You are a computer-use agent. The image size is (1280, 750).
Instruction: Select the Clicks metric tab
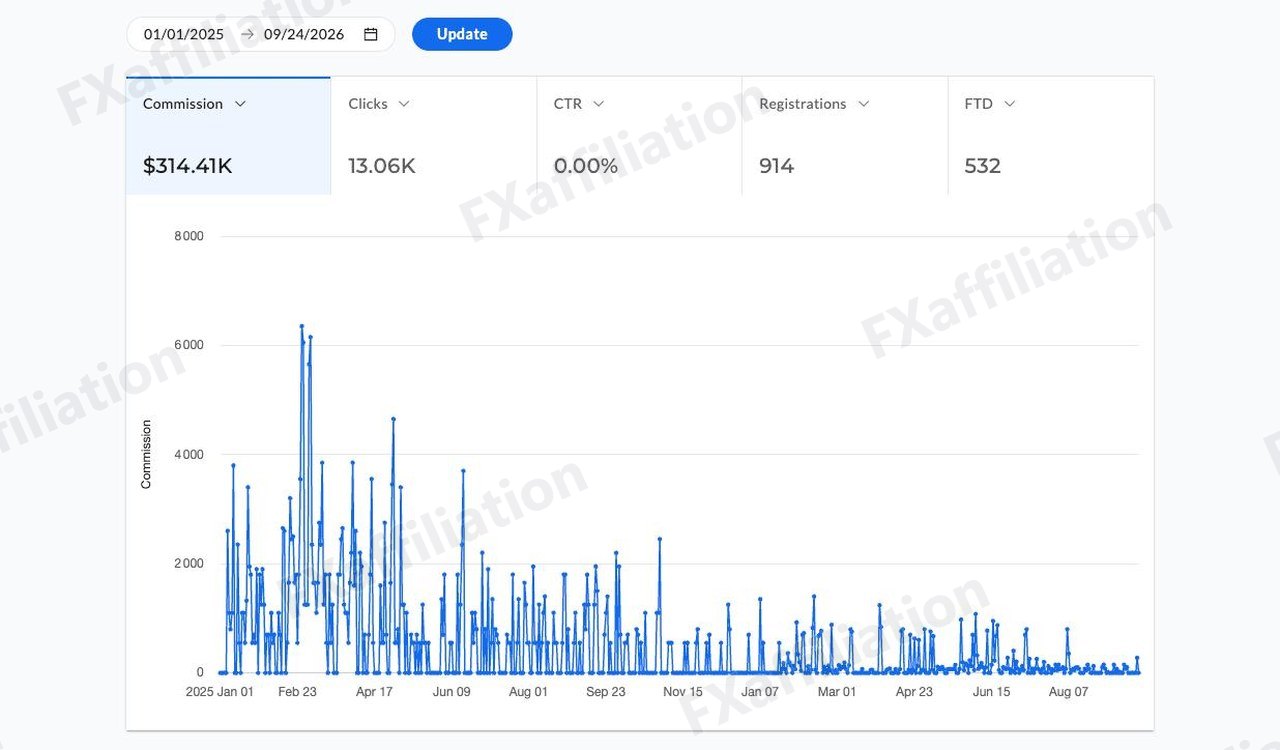tap(433, 136)
